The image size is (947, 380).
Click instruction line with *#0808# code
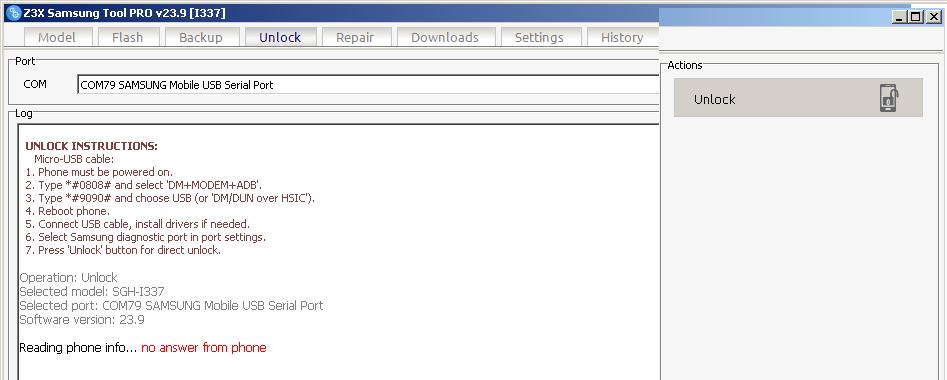144,185
